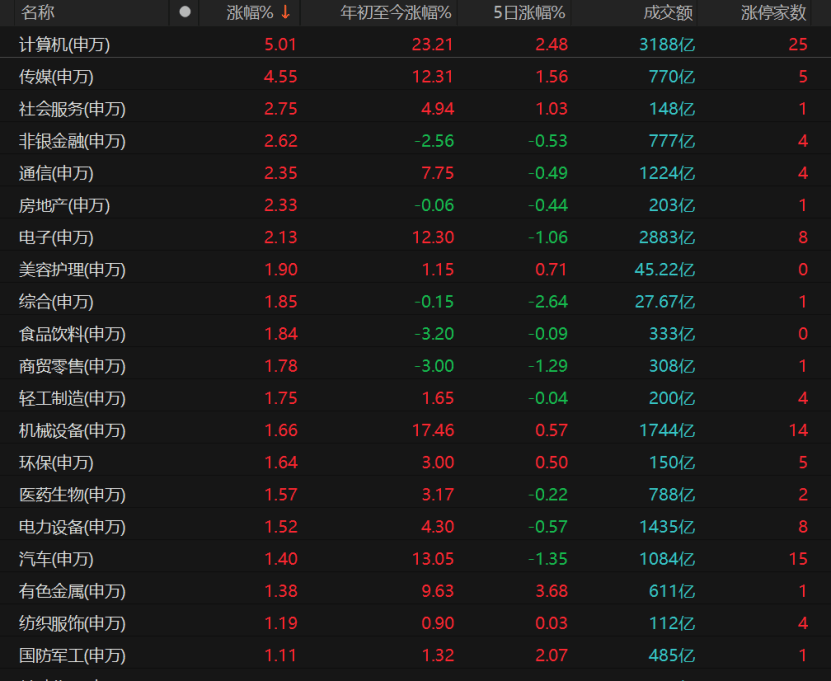Sort by 年初至今涨幅% column header
This screenshot has width=831, height=681.
(395, 12)
